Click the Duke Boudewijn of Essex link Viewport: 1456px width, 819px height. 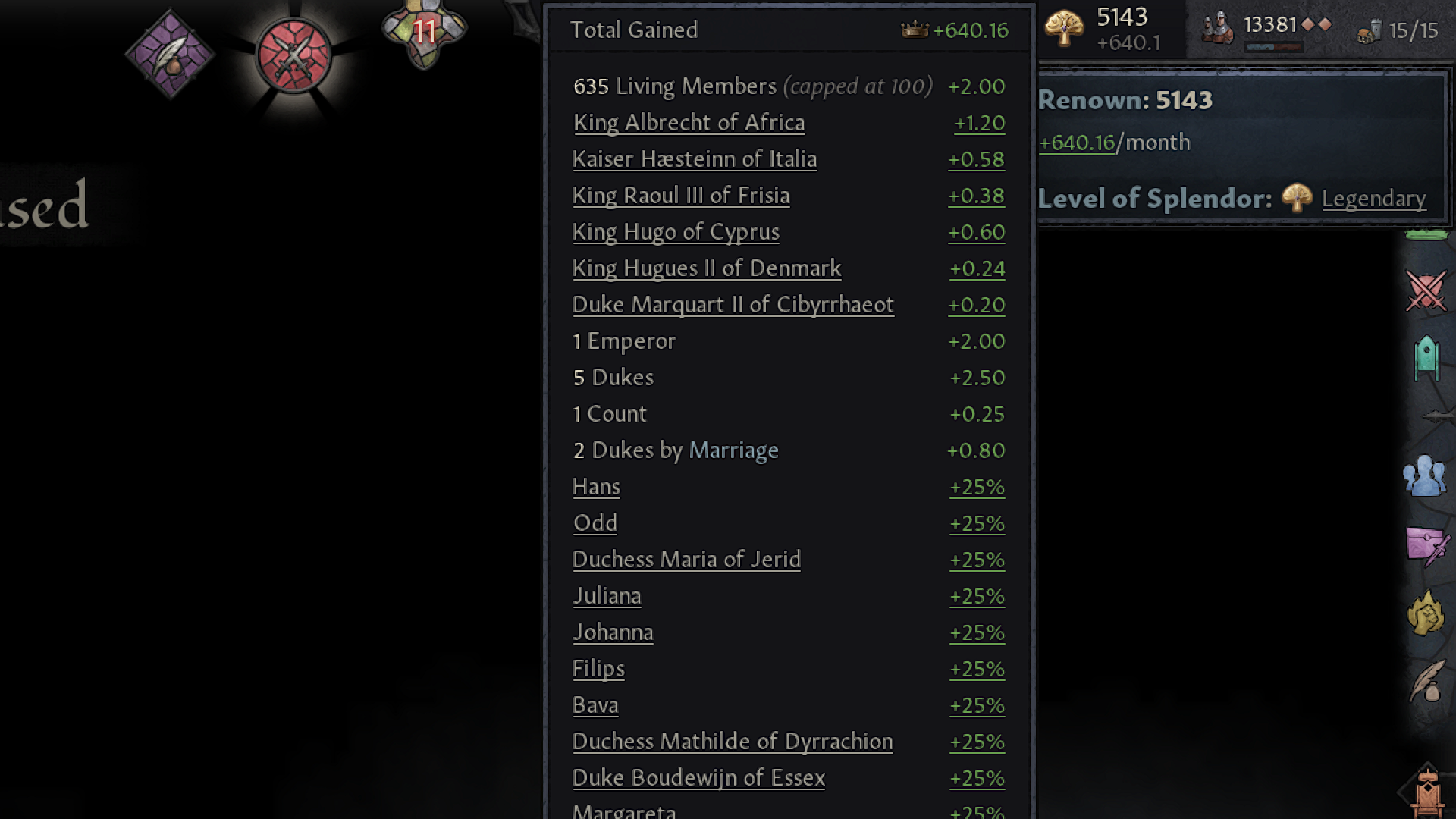(698, 778)
